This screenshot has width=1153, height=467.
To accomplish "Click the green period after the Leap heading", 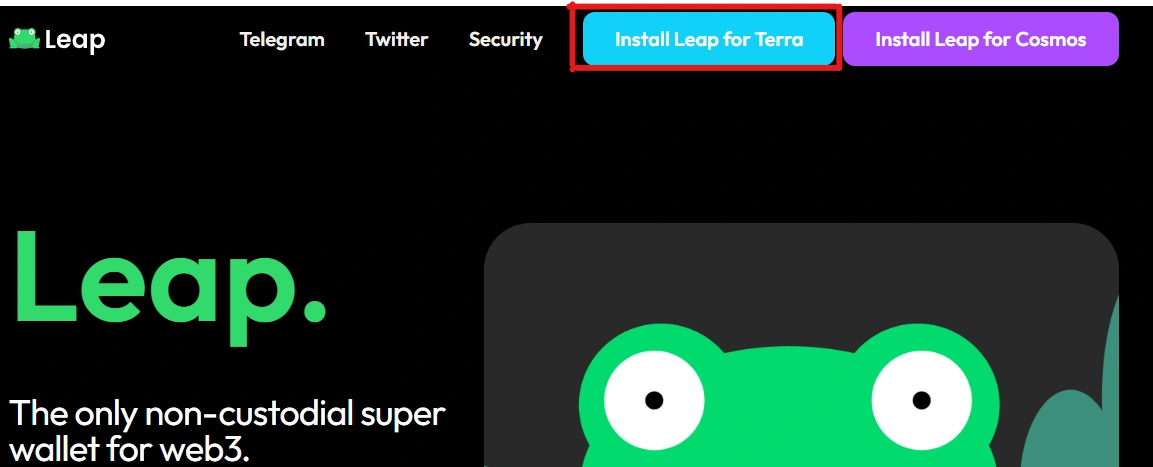I will point(313,310).
